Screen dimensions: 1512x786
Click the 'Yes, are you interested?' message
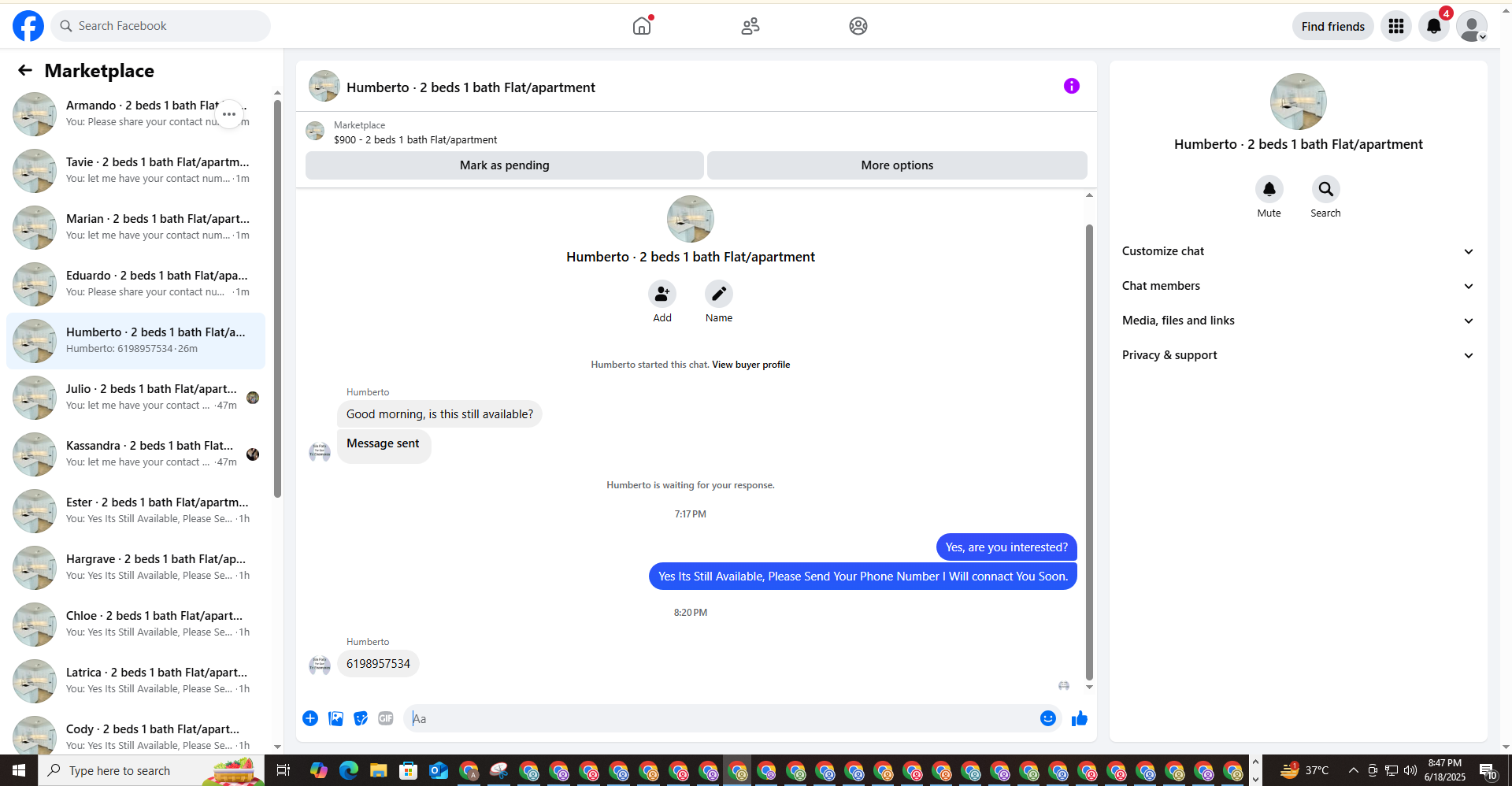1006,547
